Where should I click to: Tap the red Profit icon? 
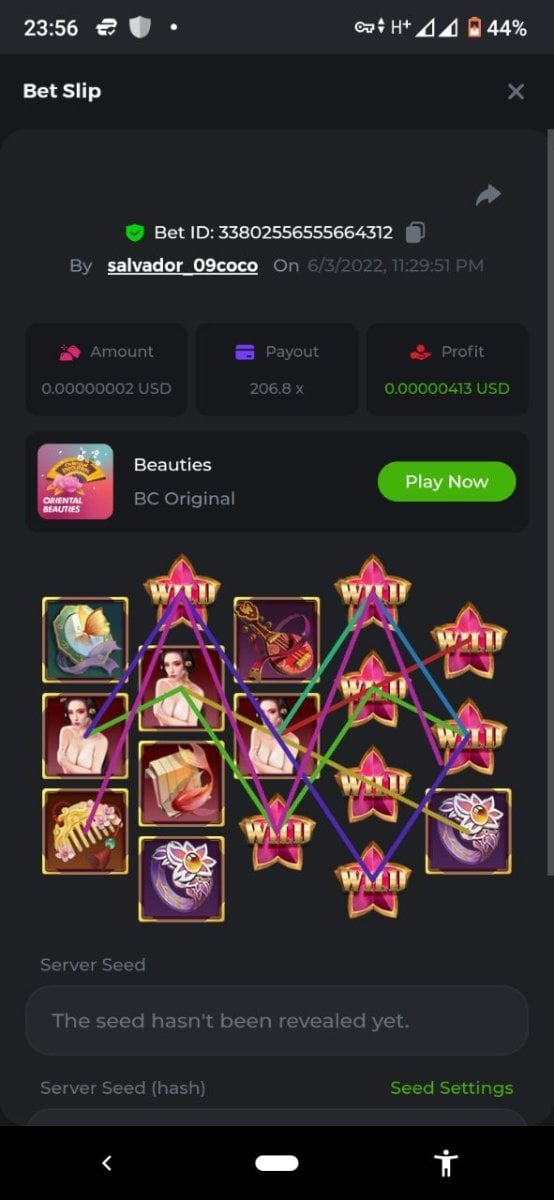point(420,352)
